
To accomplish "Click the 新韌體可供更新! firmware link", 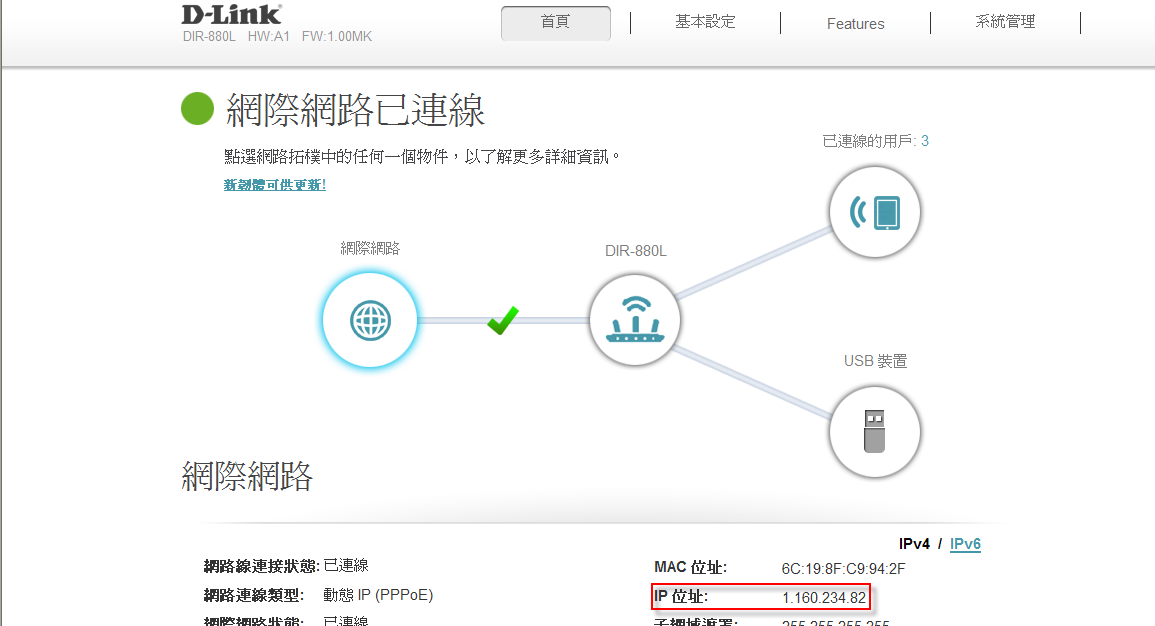I will click(274, 185).
